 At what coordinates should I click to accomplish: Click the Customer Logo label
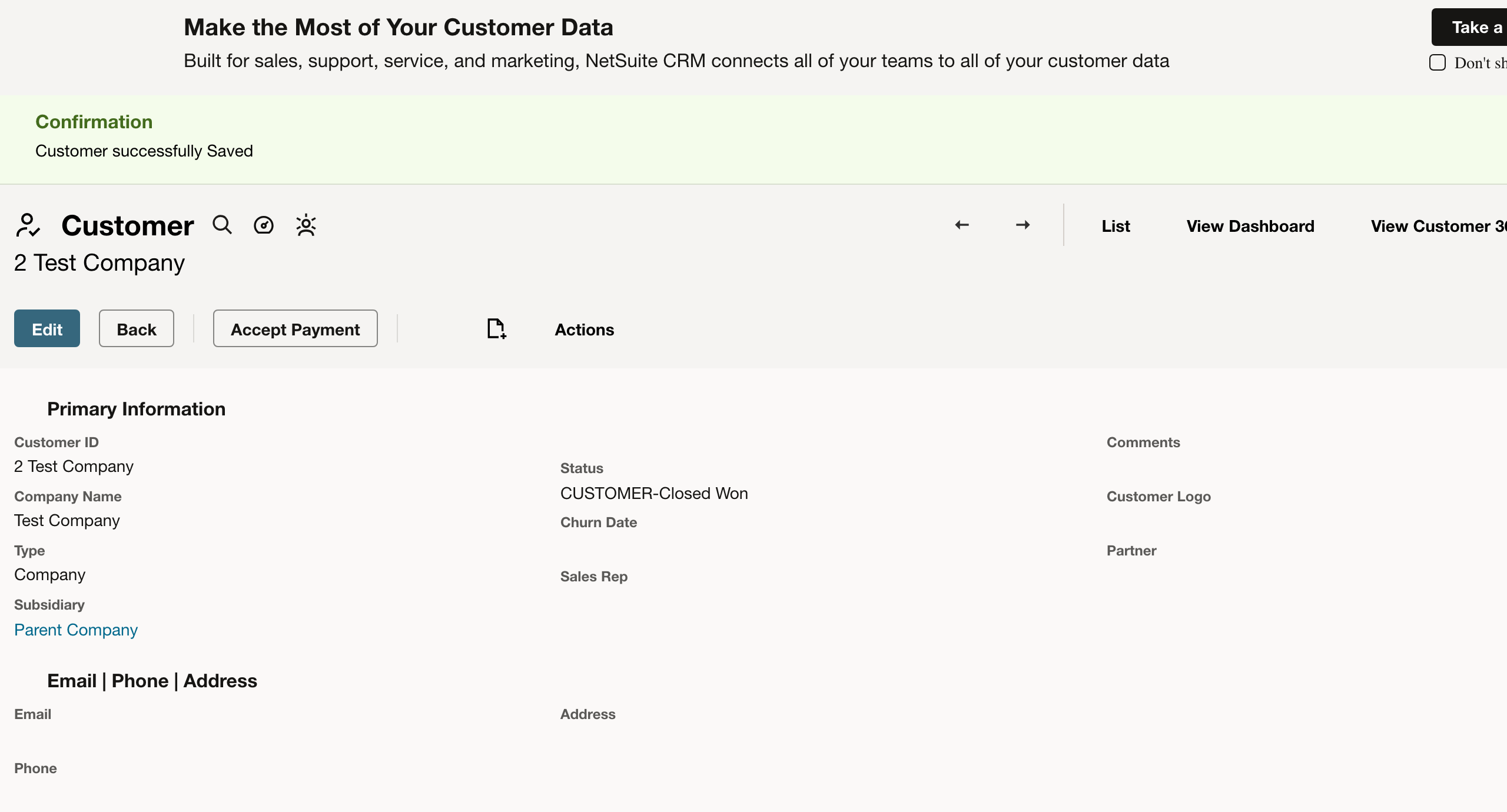pos(1159,497)
